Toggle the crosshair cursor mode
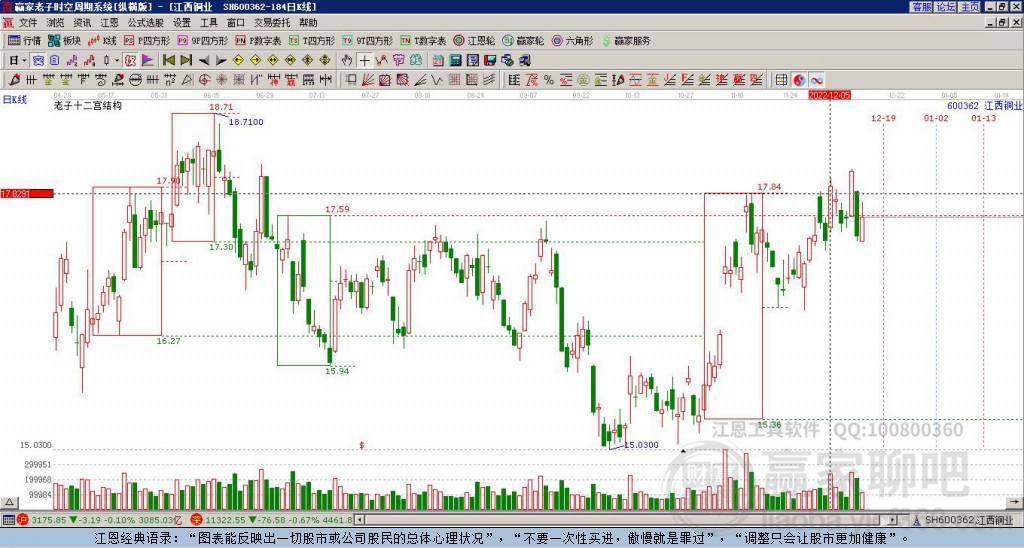The width and height of the screenshot is (1024, 548). click(365, 60)
